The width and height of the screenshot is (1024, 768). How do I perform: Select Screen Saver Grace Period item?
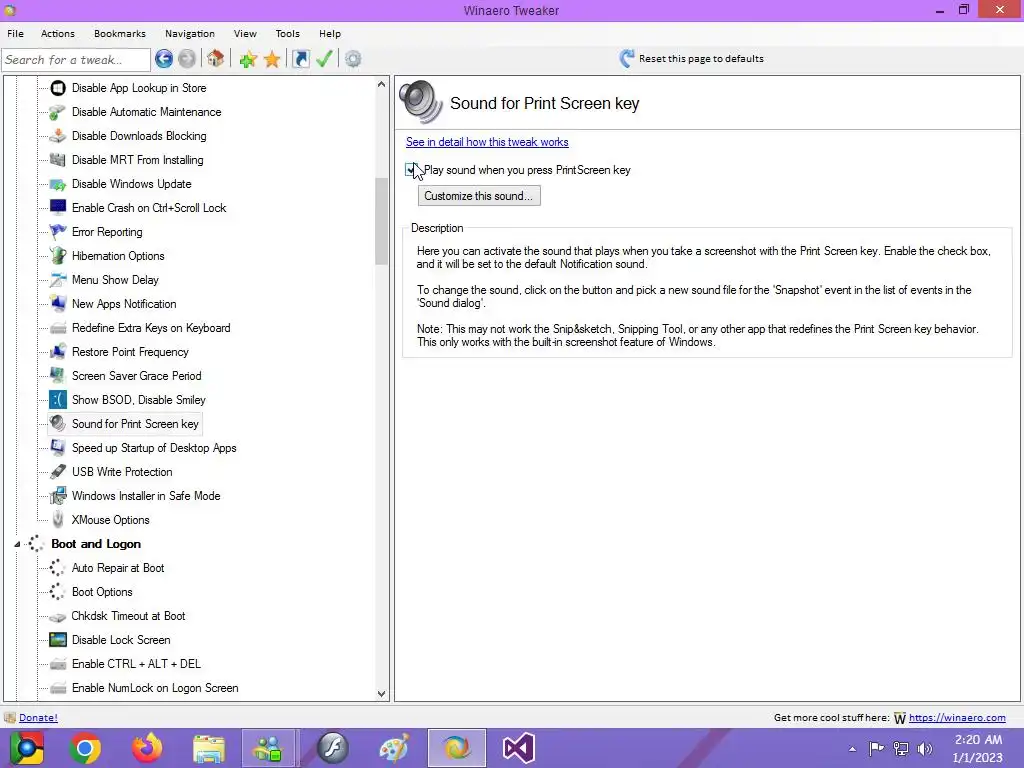pos(136,376)
